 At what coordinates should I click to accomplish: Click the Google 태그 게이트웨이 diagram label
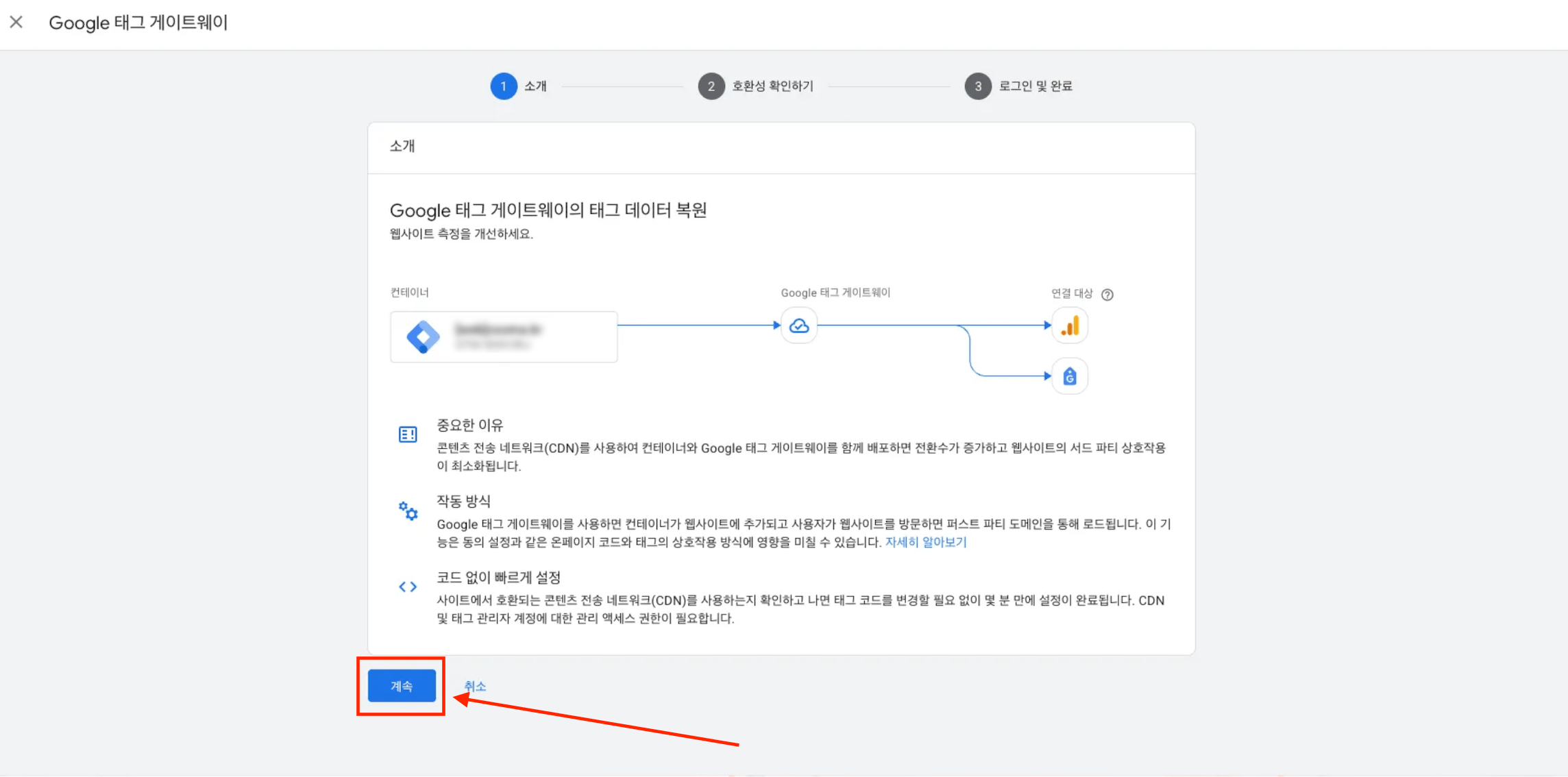pyautogui.click(x=835, y=293)
